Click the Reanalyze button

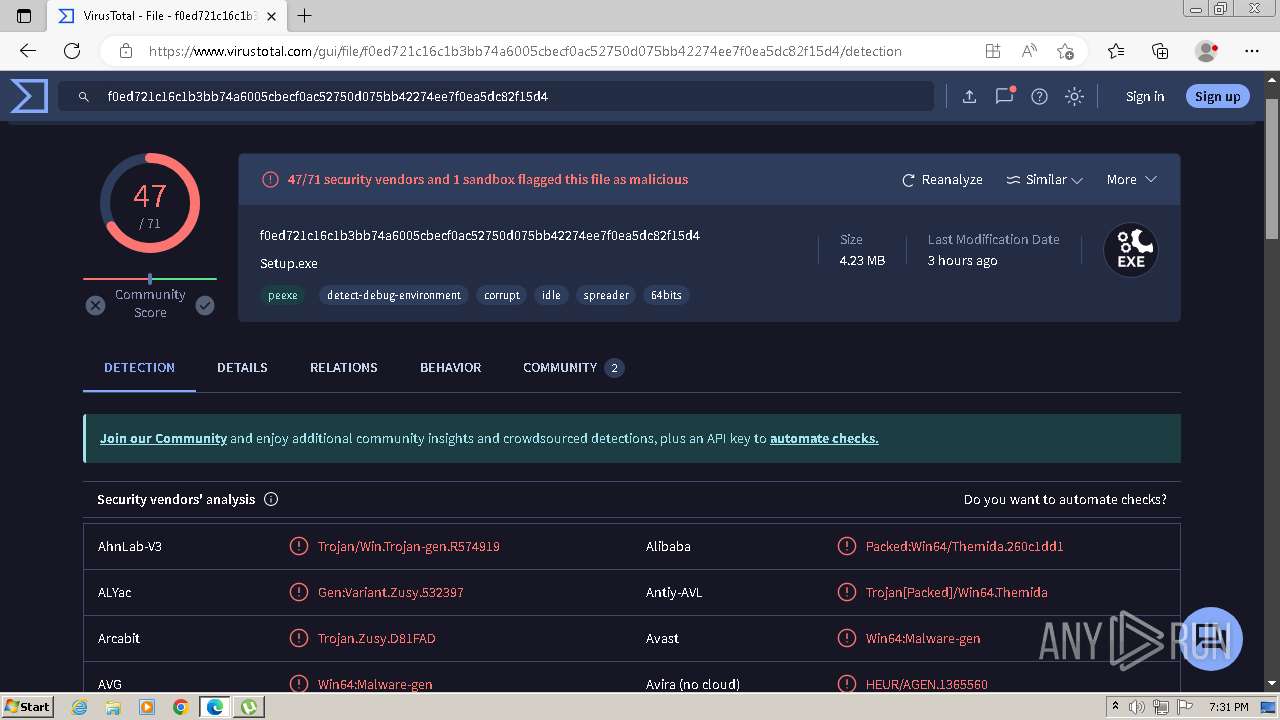pyautogui.click(x=943, y=180)
